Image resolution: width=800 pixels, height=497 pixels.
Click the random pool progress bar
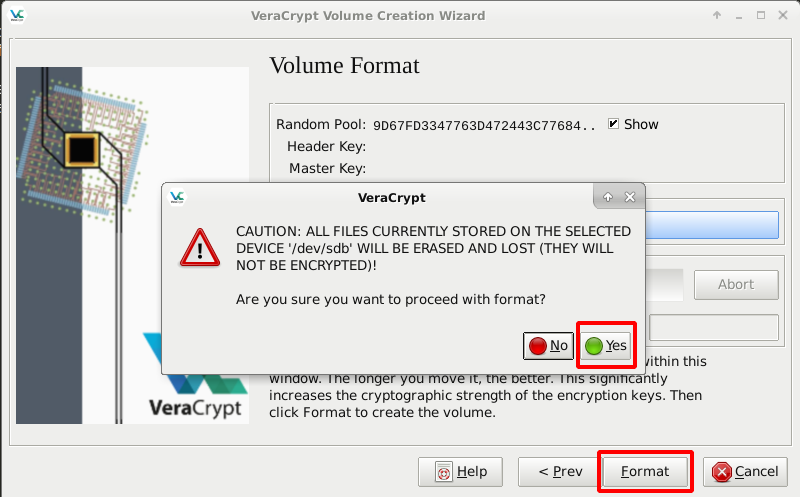pos(712,225)
